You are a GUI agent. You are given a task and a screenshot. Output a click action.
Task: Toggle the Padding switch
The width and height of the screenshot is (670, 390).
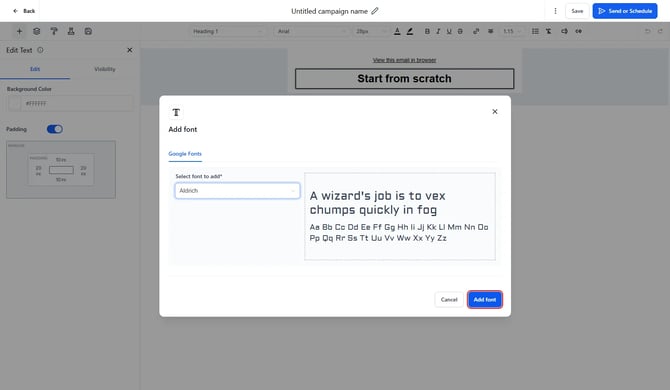55,129
